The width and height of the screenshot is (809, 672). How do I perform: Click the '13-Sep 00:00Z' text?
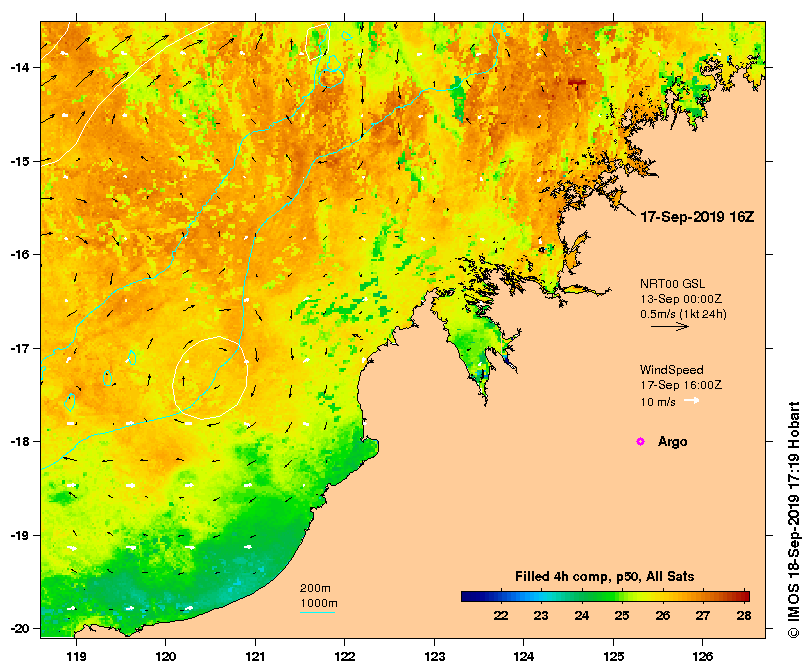point(681,299)
